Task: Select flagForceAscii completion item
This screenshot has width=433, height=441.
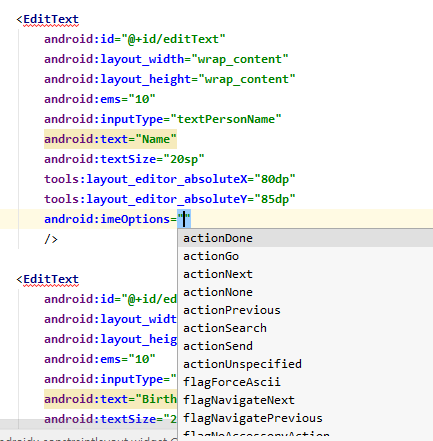Action: pyautogui.click(x=305, y=382)
